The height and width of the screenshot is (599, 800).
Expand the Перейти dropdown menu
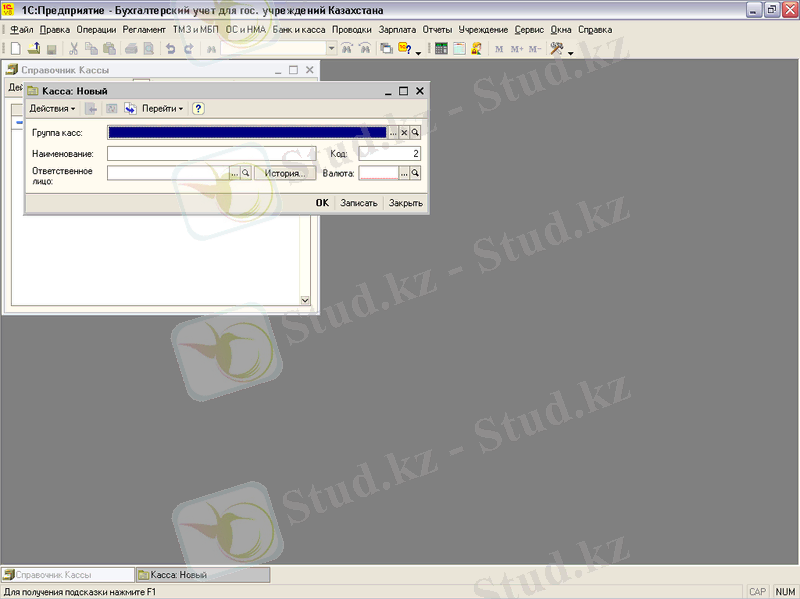162,108
